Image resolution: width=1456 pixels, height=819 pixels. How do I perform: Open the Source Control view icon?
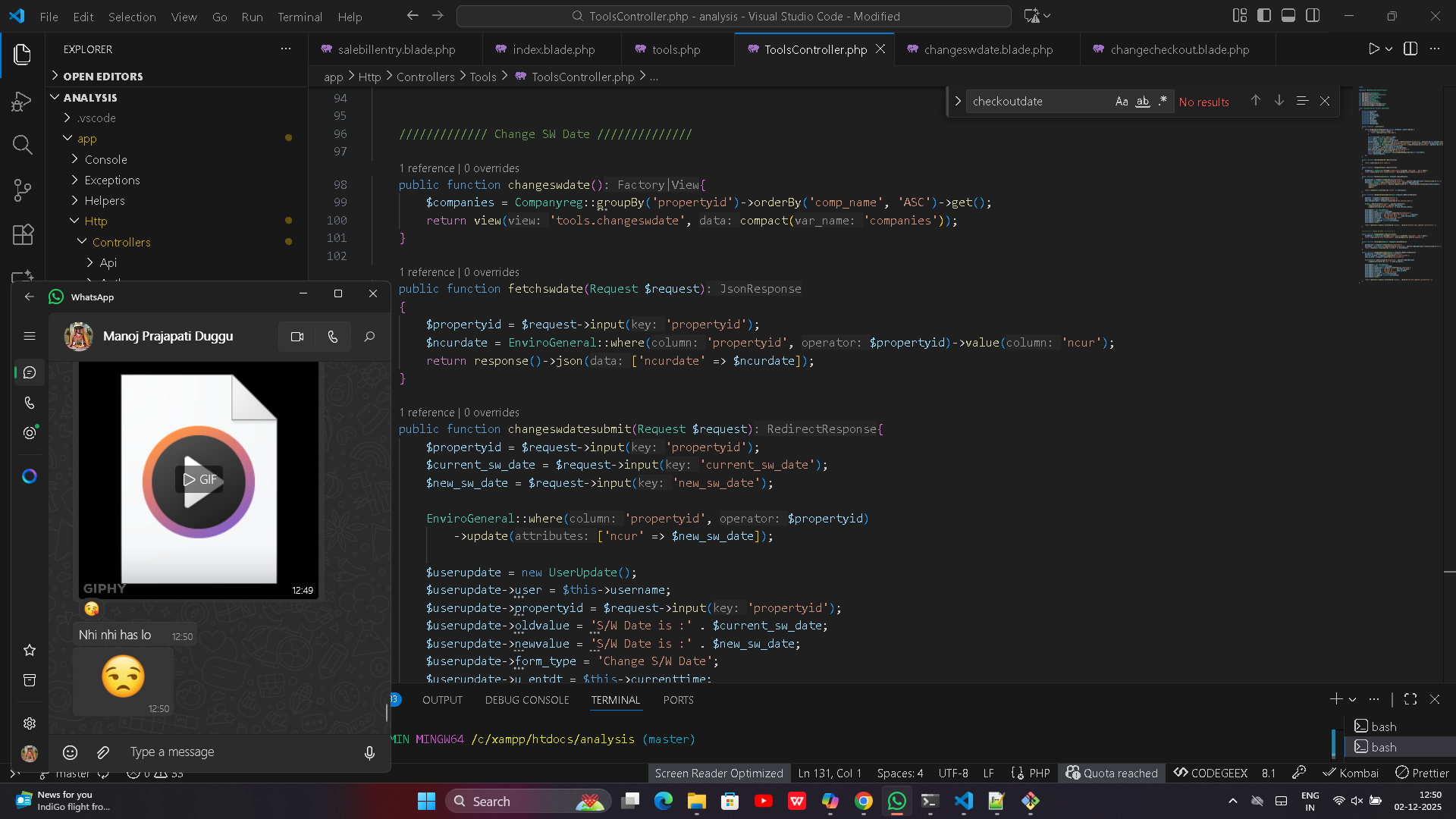click(22, 190)
